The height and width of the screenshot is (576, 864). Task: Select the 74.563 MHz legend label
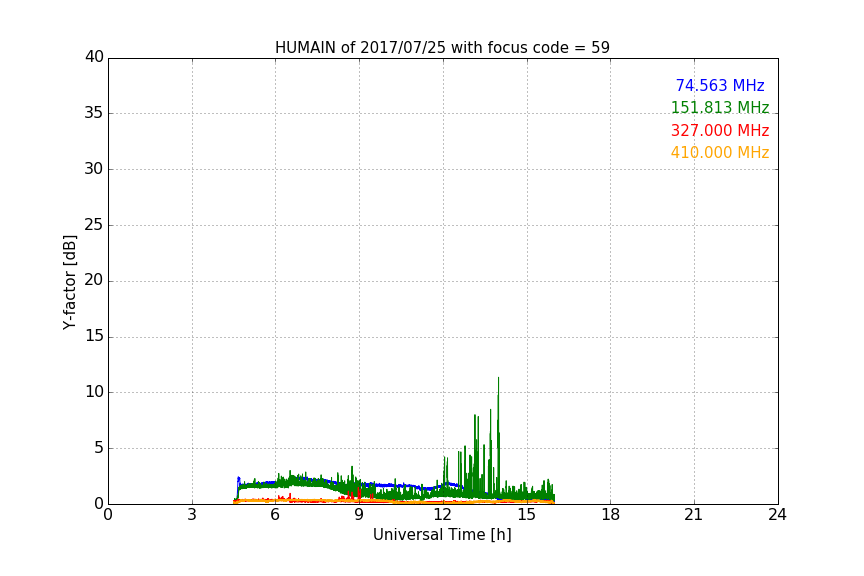click(x=720, y=85)
